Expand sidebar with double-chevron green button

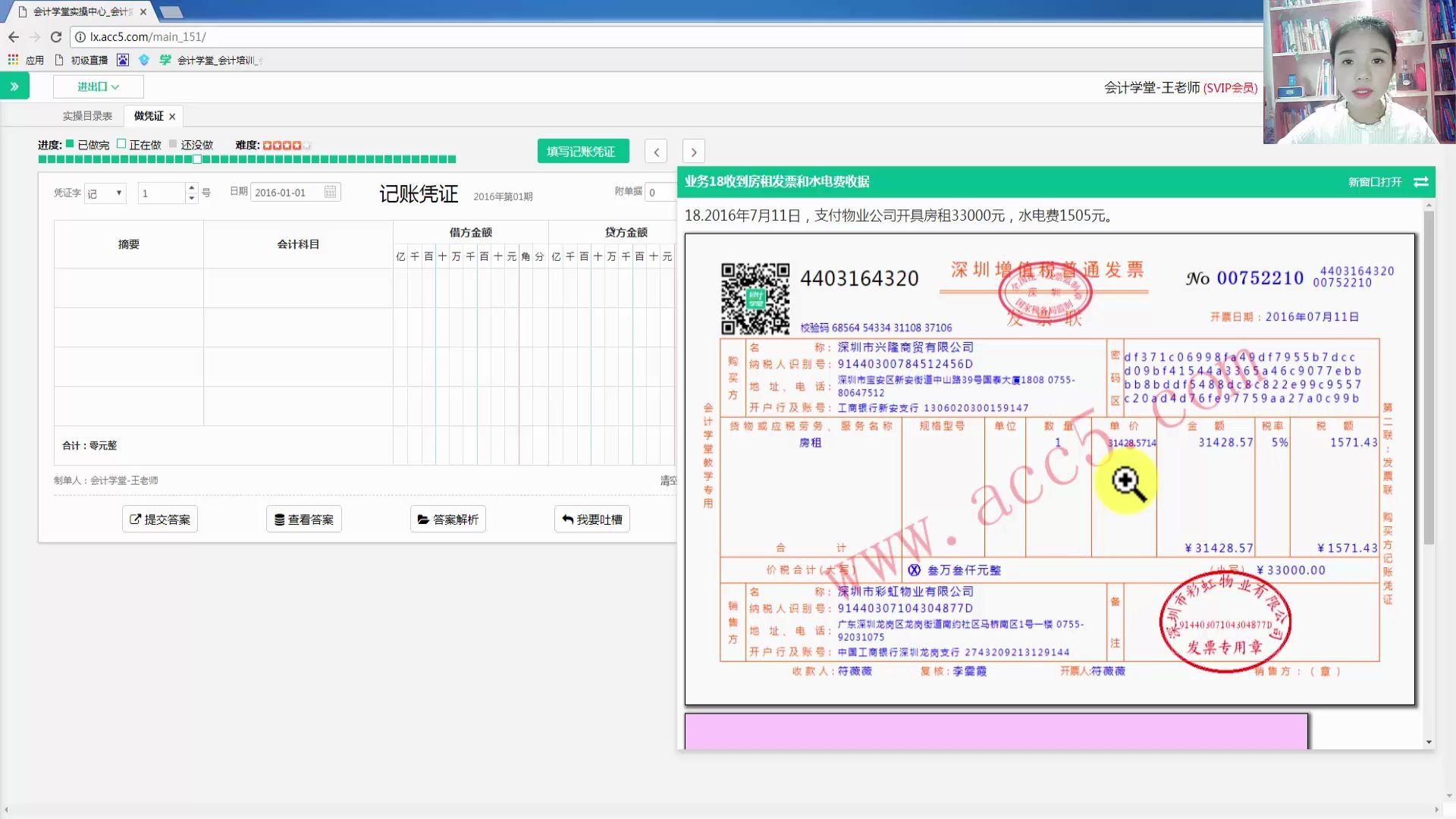(14, 86)
